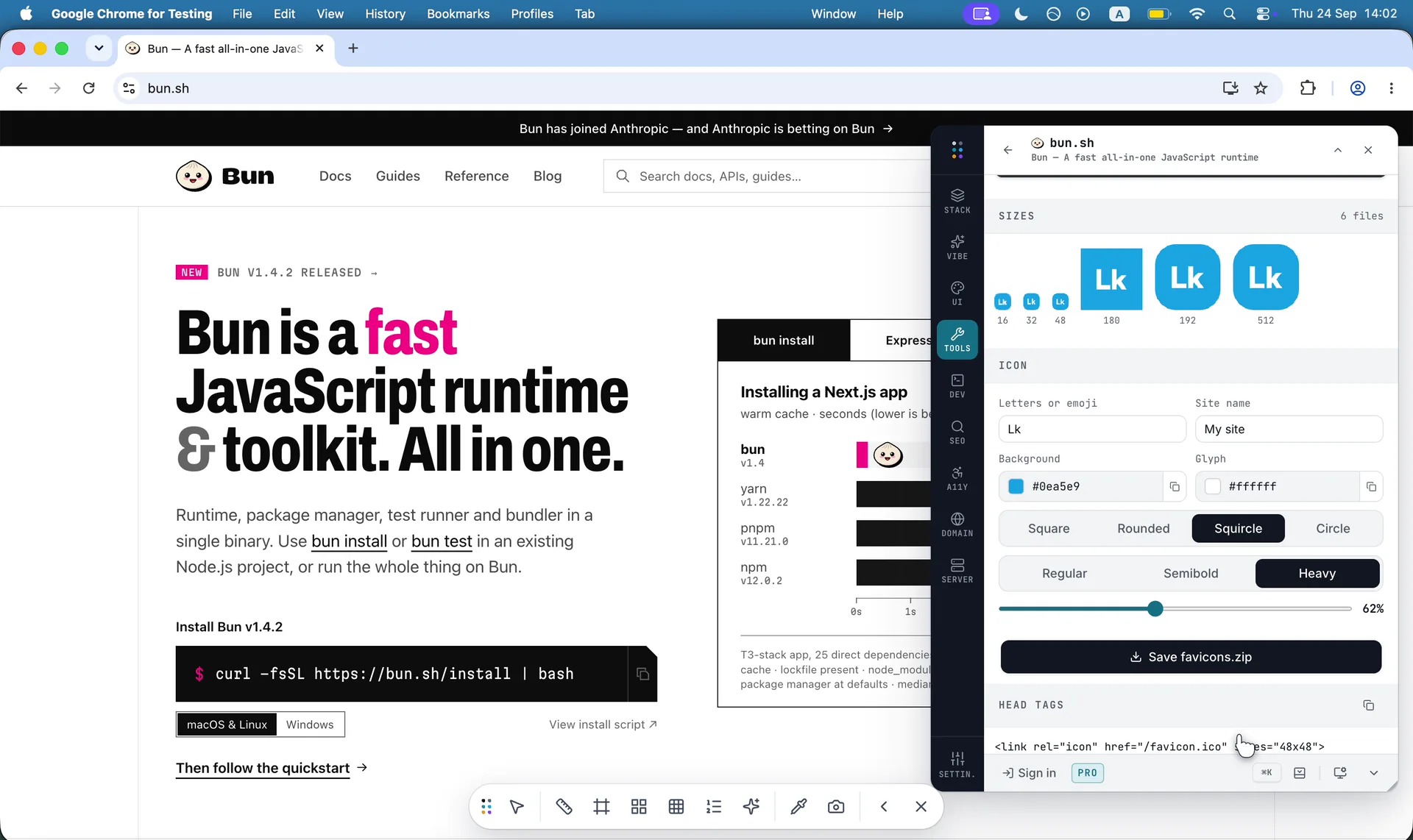1413x840 pixels.
Task: Open the Chrome three-dot menu
Action: pyautogui.click(x=1391, y=88)
